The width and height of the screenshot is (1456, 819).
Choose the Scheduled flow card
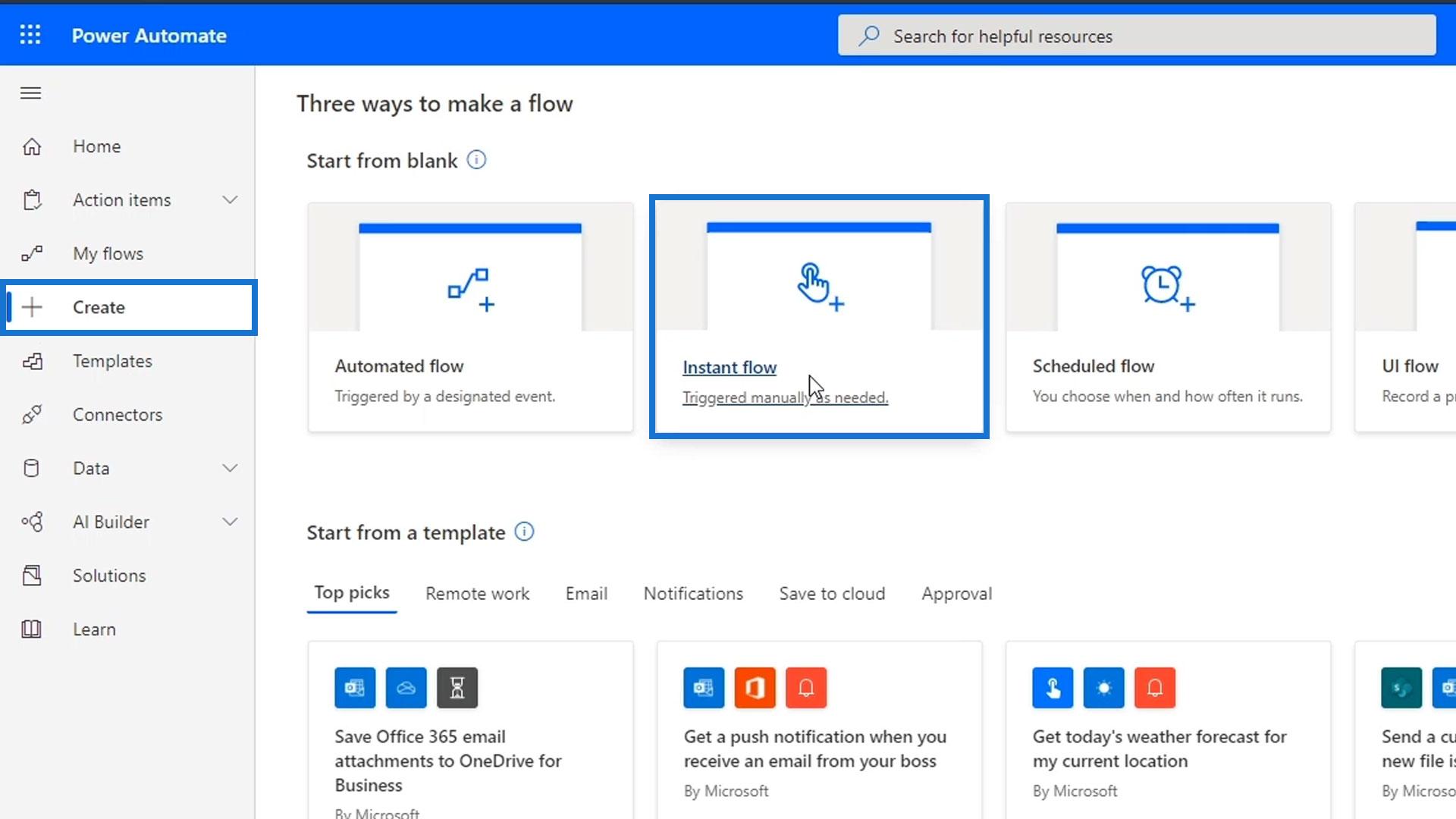pyautogui.click(x=1168, y=317)
